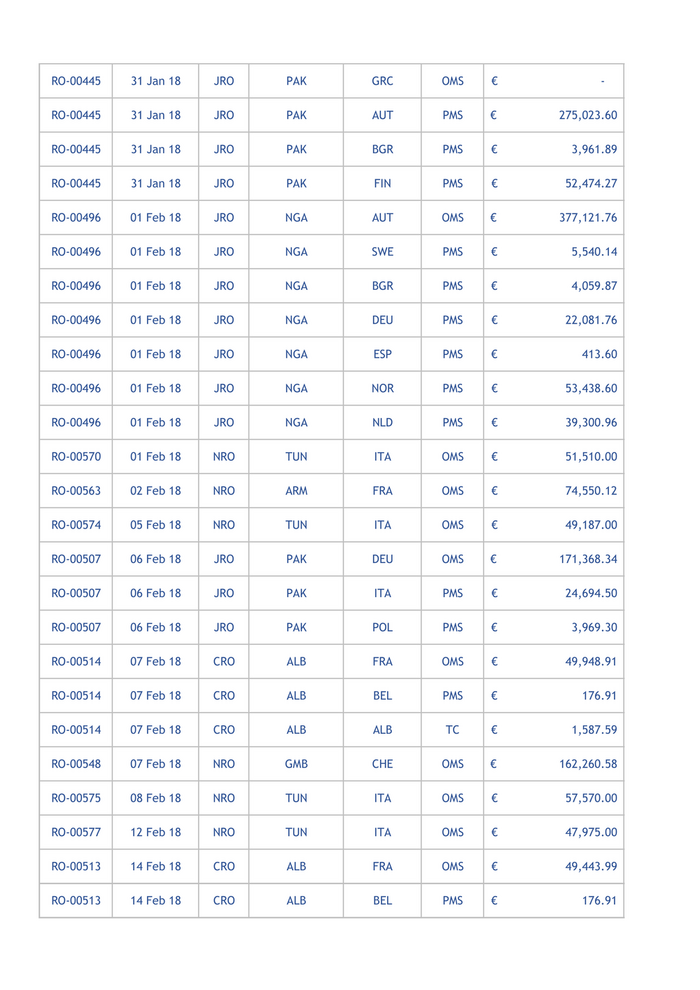Select the POL country code cell

[382, 627]
